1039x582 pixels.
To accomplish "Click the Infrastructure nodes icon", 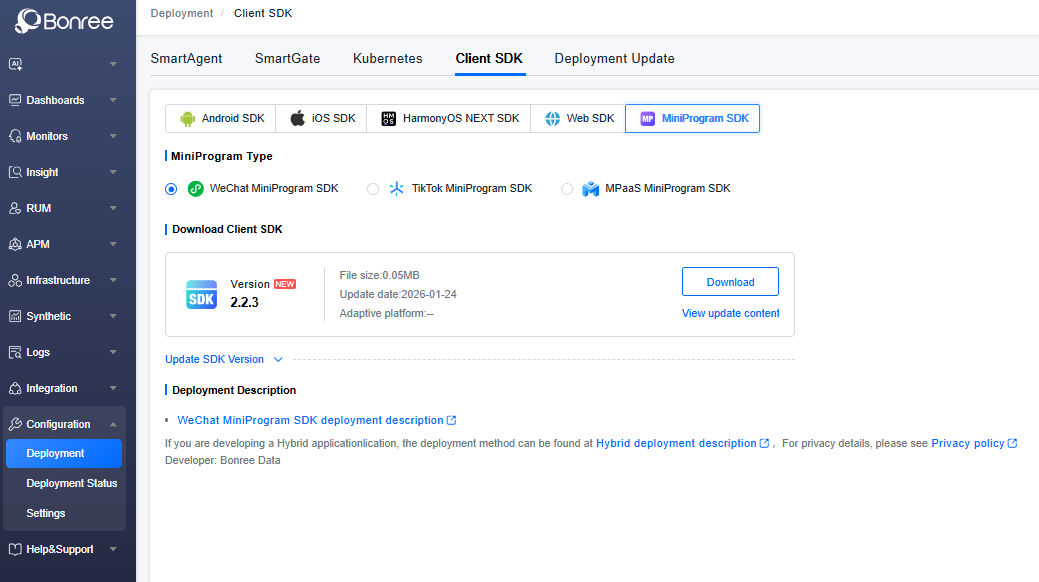I will coord(15,280).
